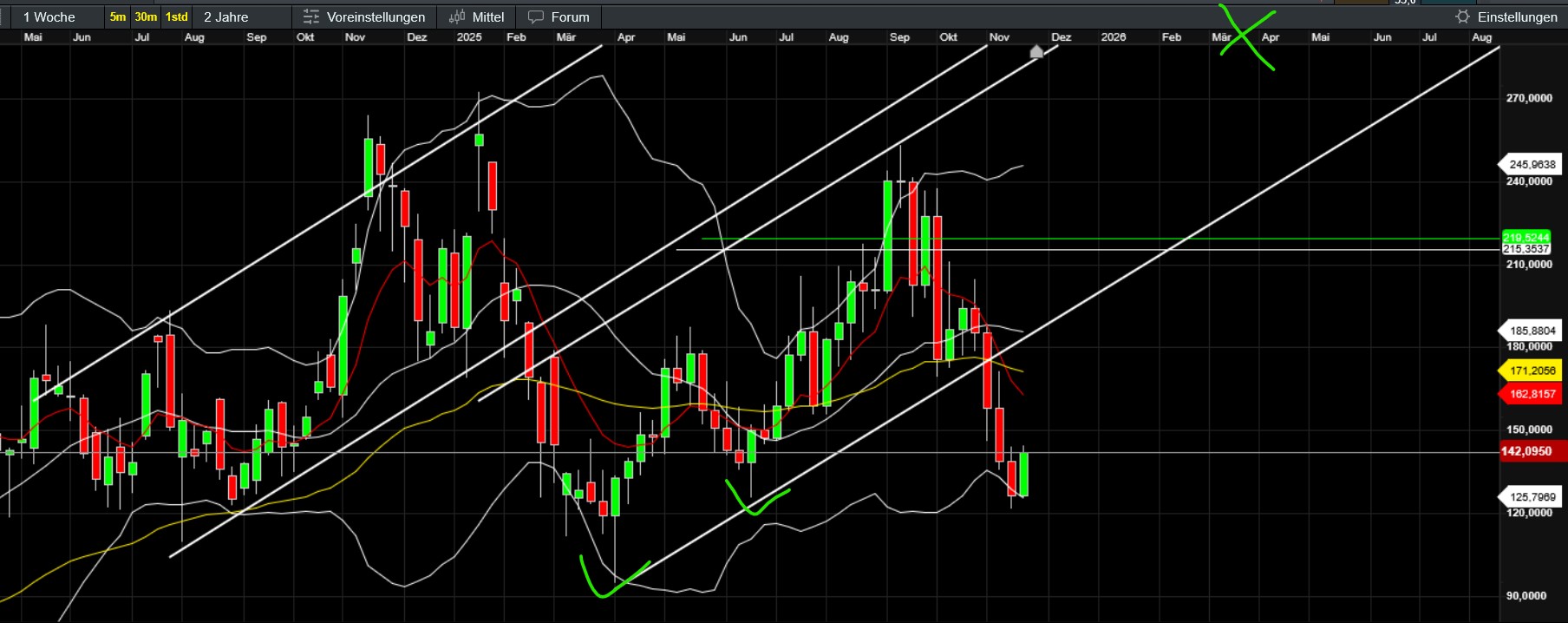Click the red 162,8157 indicator tag
The image size is (1568, 623).
click(x=1532, y=394)
